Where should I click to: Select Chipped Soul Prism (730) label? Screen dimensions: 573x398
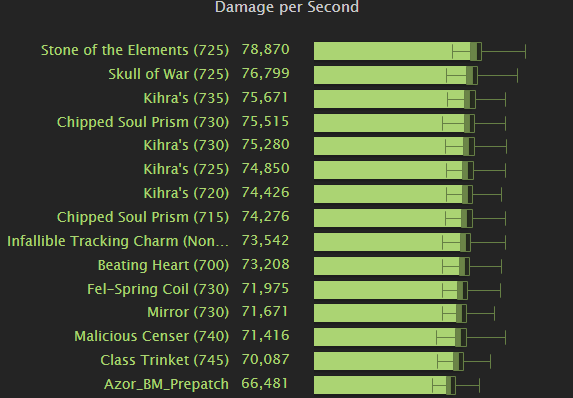coord(143,122)
